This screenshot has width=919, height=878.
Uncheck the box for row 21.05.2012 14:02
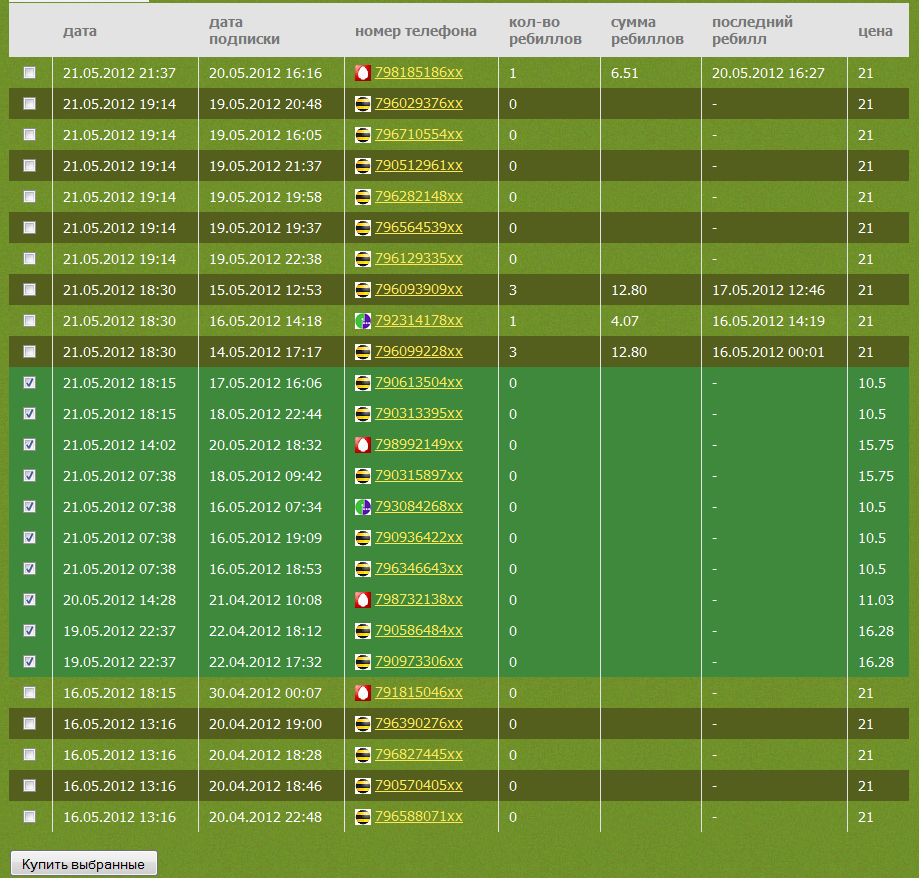[29, 445]
